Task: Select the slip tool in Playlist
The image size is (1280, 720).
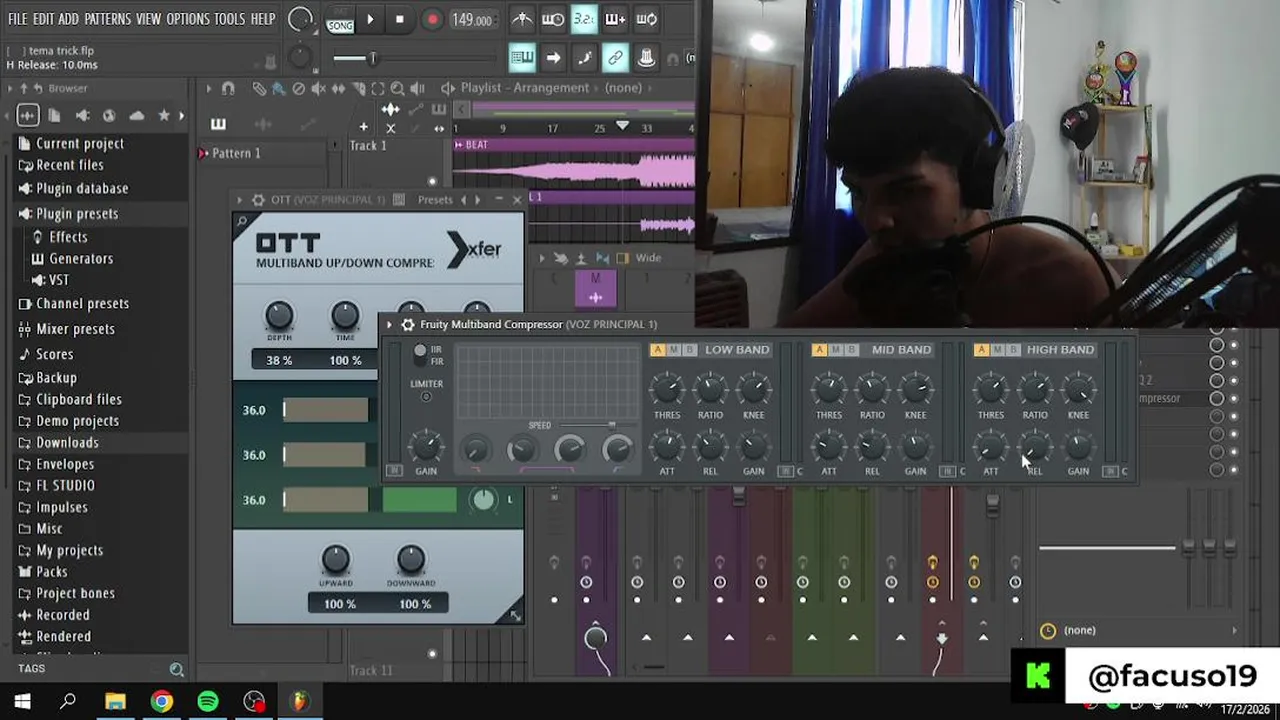Action: pos(338,88)
